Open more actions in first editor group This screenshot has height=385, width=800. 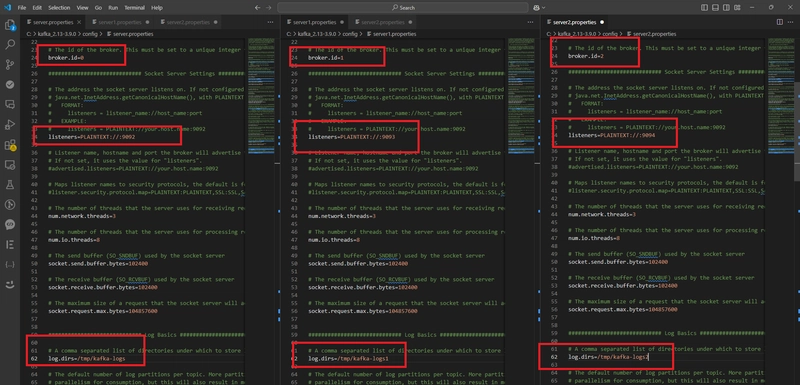(270, 22)
